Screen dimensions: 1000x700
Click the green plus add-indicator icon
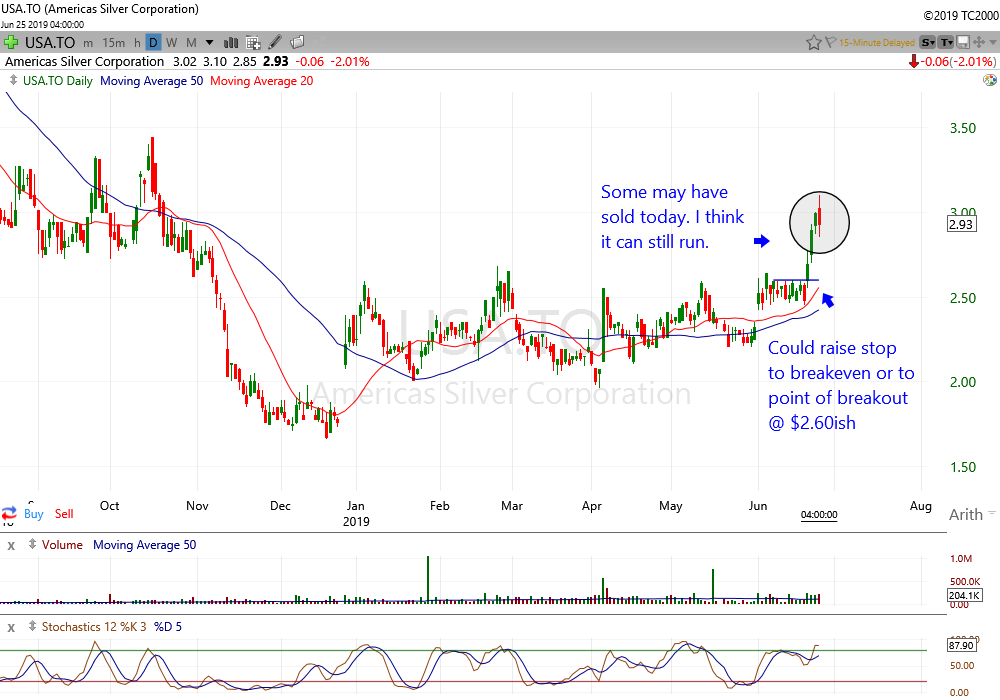coord(10,43)
